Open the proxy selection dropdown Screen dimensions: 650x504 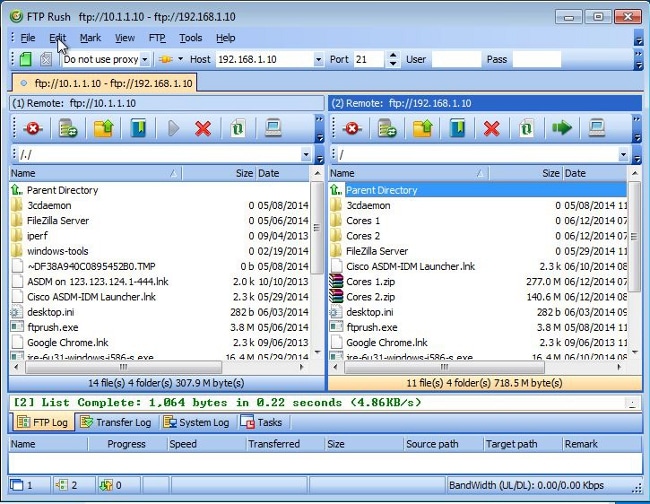click(145, 60)
